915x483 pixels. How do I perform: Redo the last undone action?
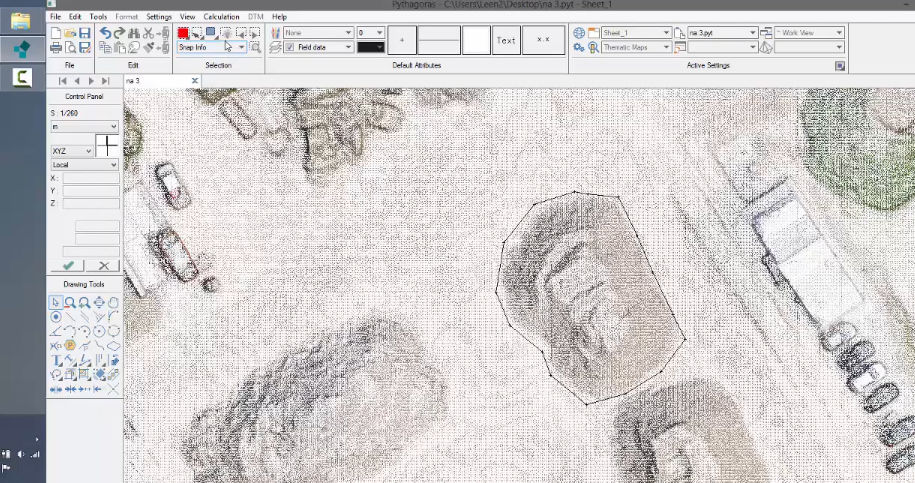tap(120, 33)
